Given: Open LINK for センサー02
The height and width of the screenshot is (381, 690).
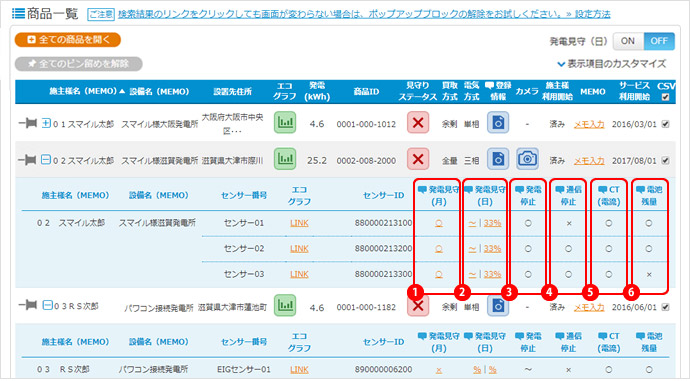Looking at the screenshot, I should 299,249.
